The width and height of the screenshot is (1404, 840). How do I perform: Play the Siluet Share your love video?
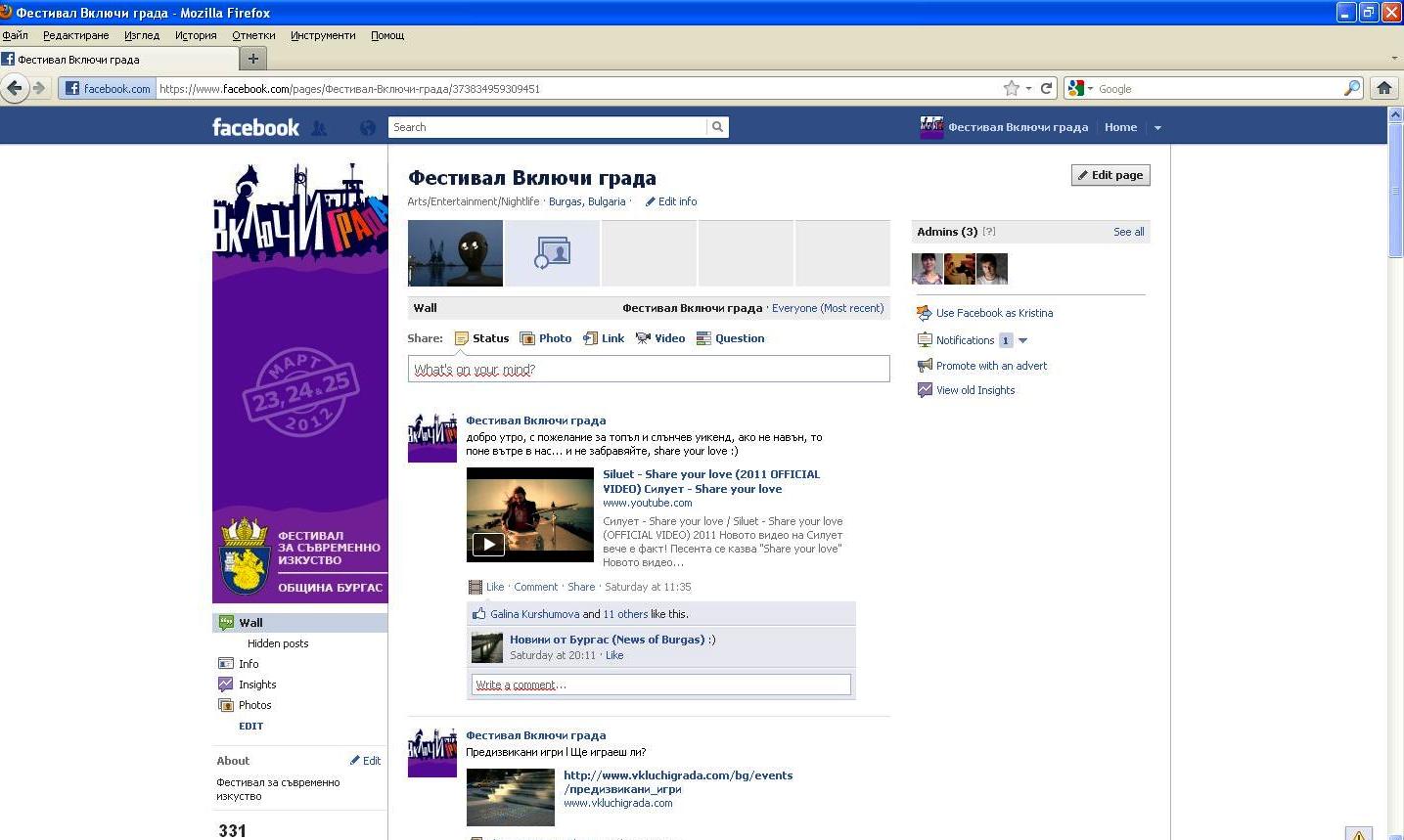[x=488, y=545]
